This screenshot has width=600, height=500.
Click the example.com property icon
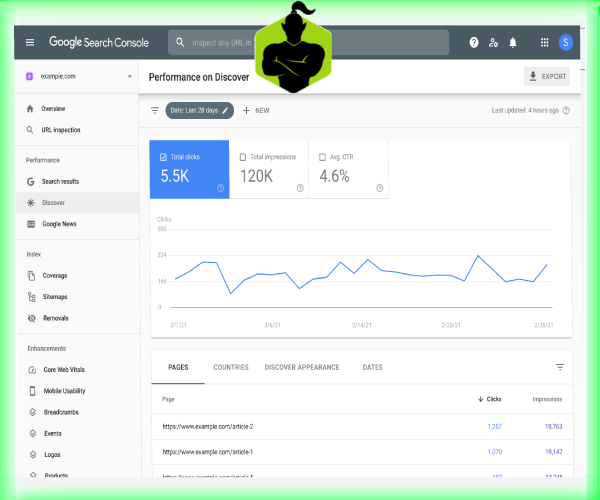(29, 76)
